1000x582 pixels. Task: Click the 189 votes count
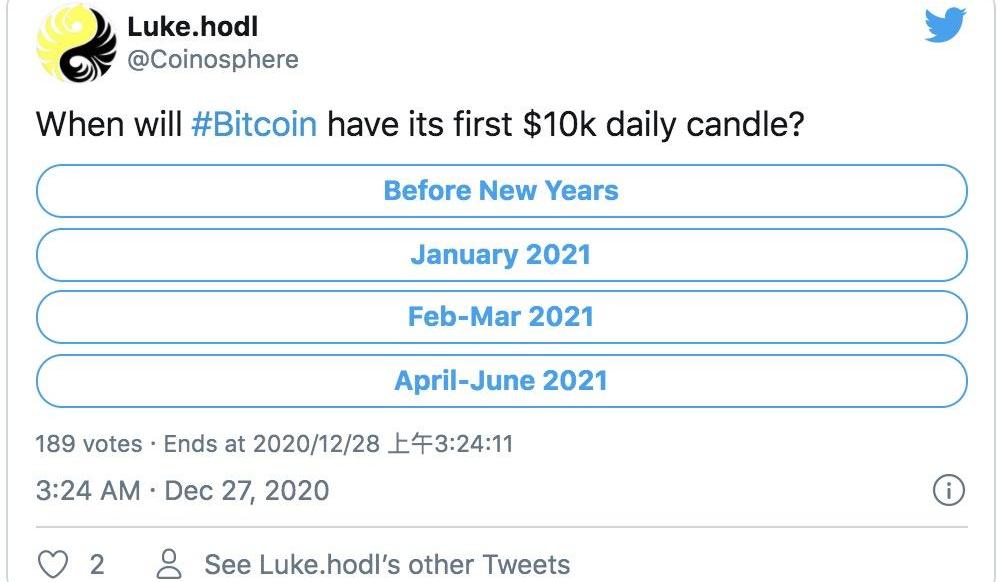pyautogui.click(x=89, y=444)
